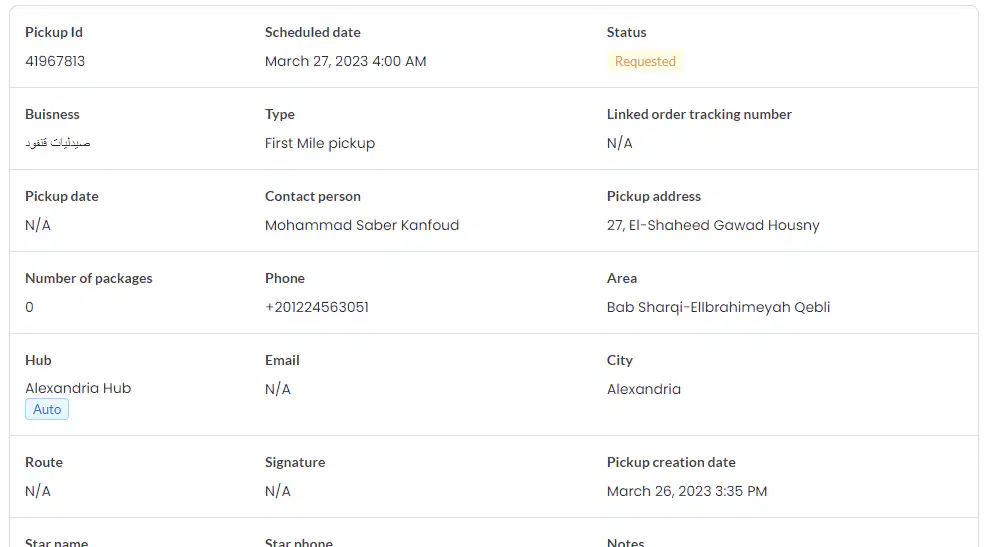Click the Requested status badge

tap(645, 61)
